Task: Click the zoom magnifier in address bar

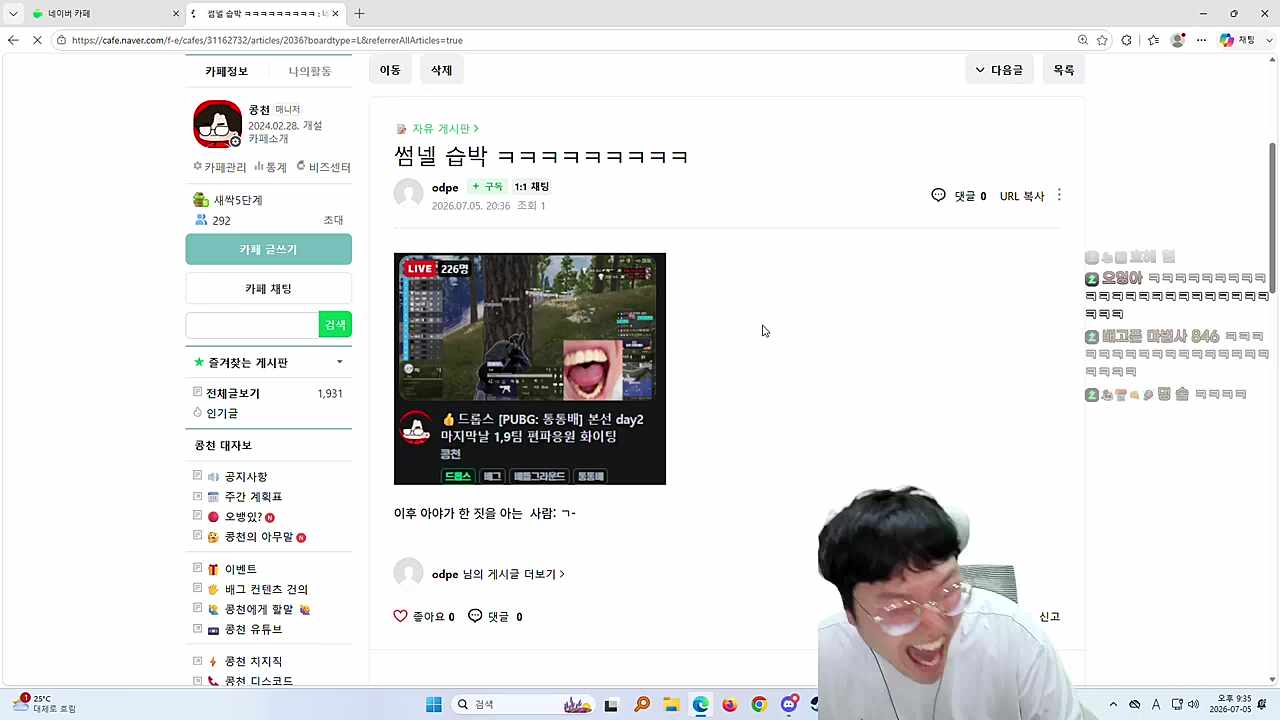Action: point(1083,40)
